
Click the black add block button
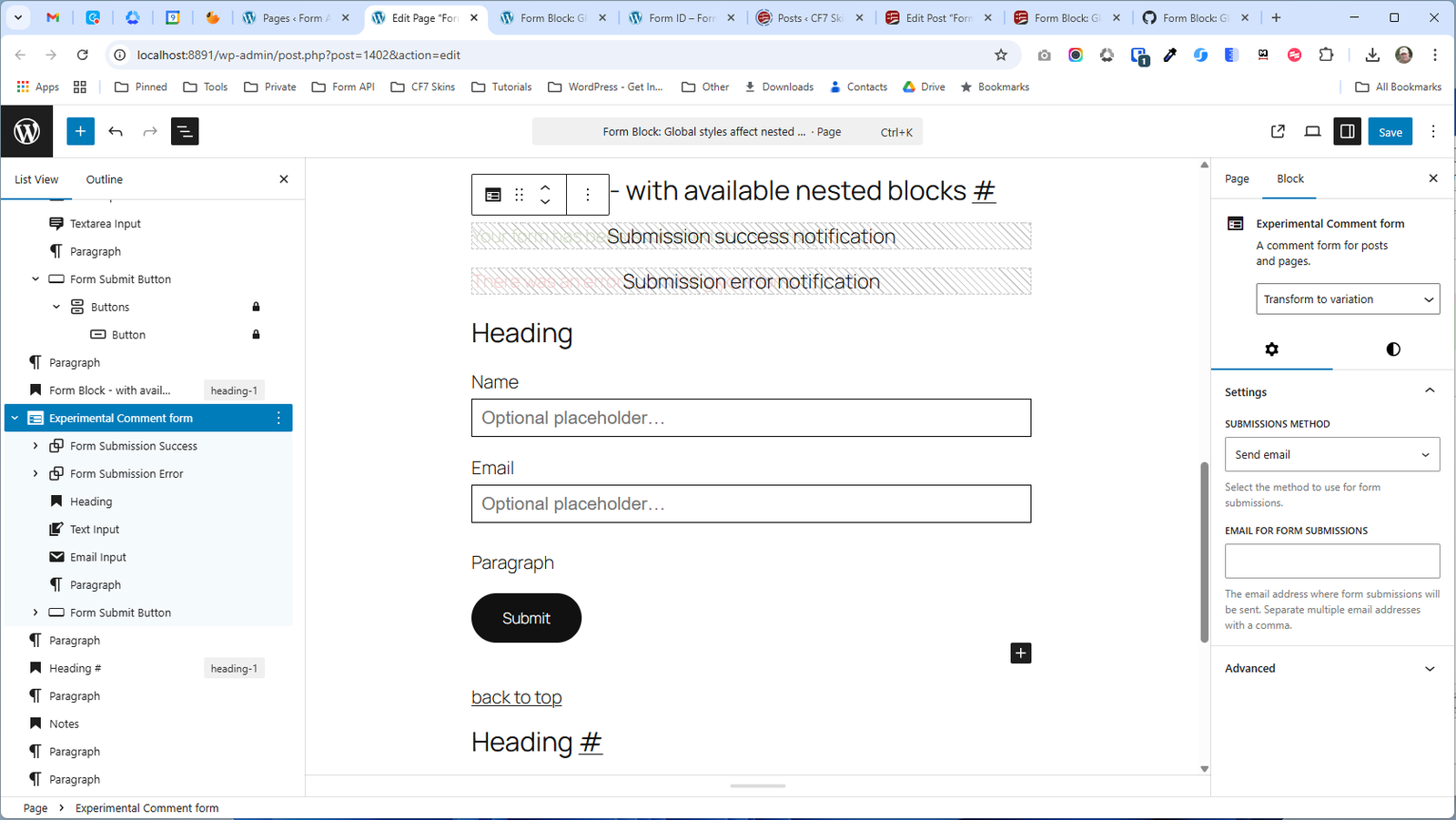click(1020, 653)
